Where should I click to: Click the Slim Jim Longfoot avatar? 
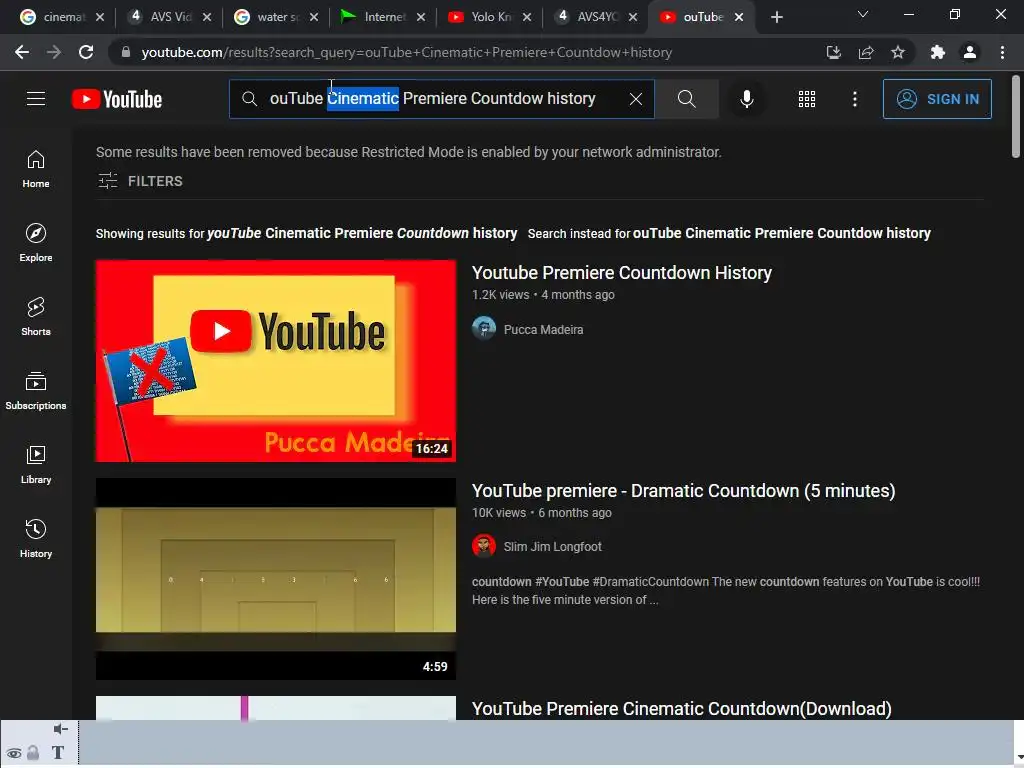(x=484, y=546)
